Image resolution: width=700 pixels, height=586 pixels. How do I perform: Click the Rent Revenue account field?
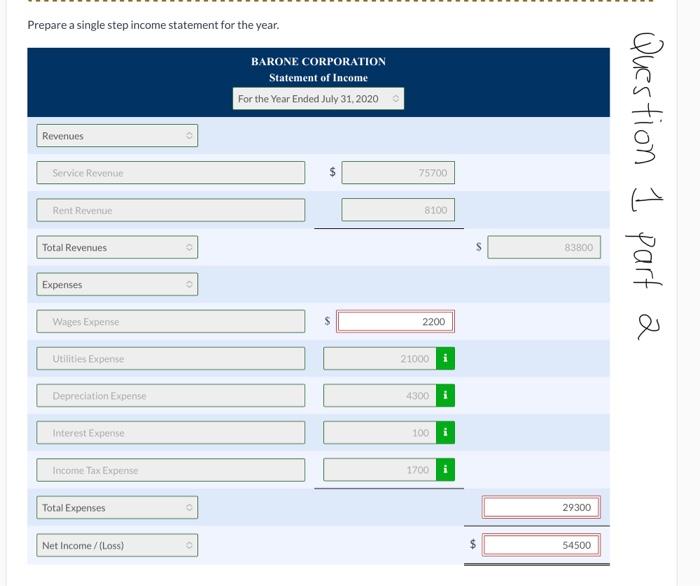[x=171, y=210]
